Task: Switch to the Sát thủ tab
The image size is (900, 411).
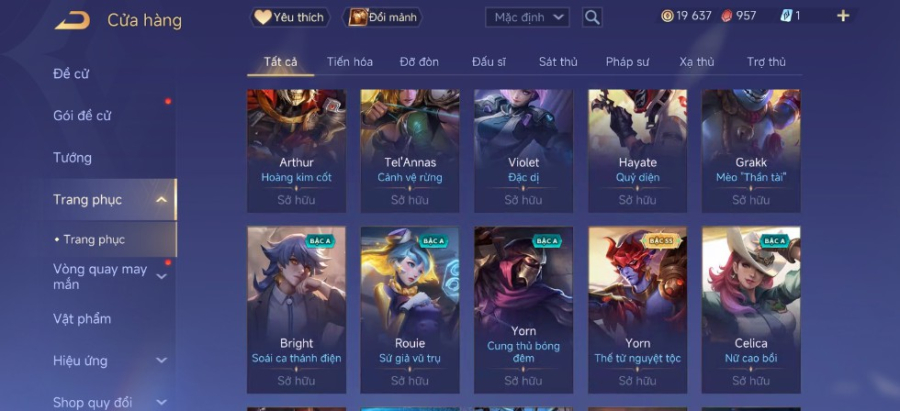Action: [558, 62]
